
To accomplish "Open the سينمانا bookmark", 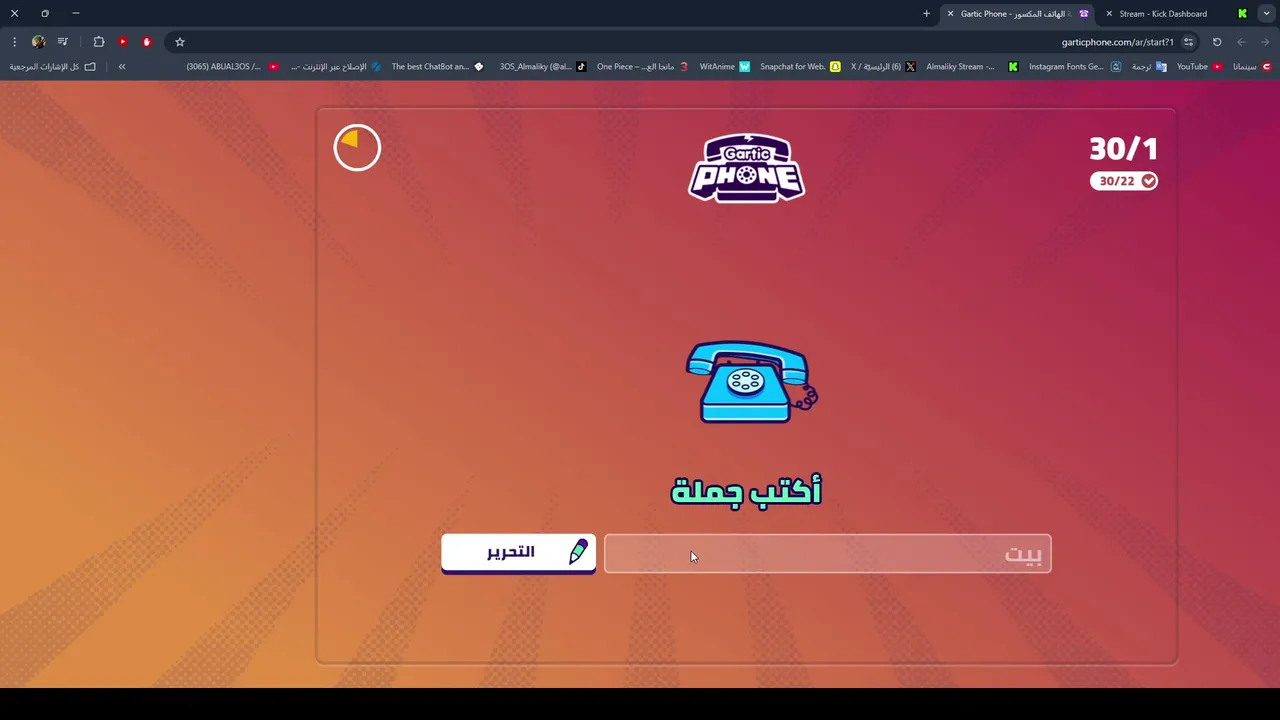I will coord(1251,67).
